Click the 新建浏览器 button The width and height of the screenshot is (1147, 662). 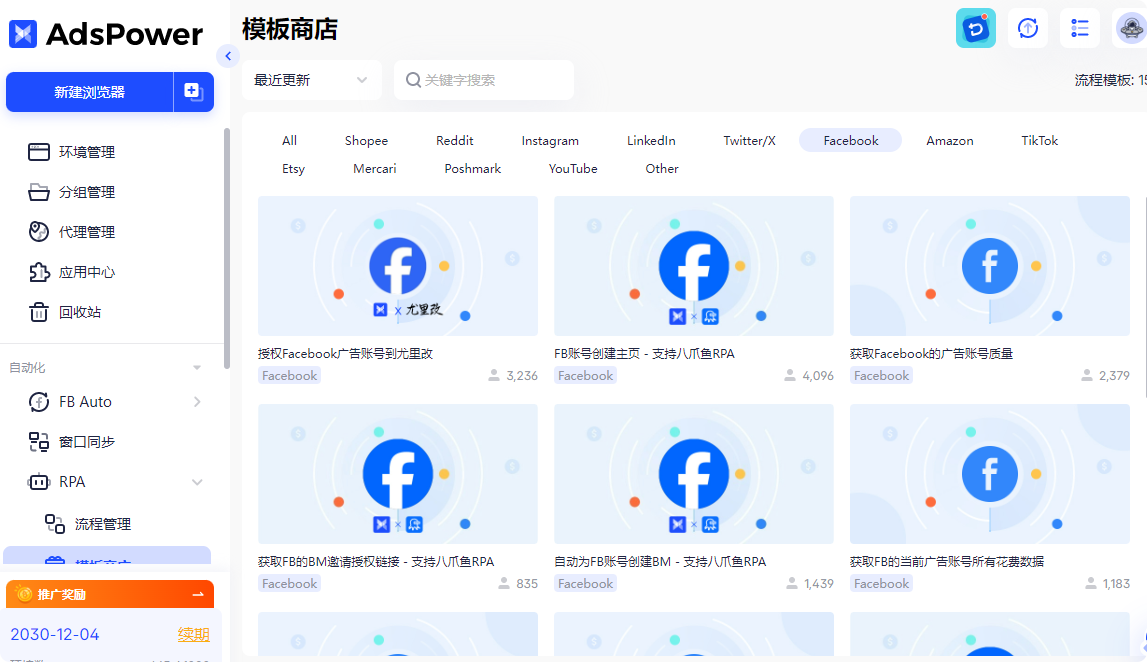[x=89, y=91]
